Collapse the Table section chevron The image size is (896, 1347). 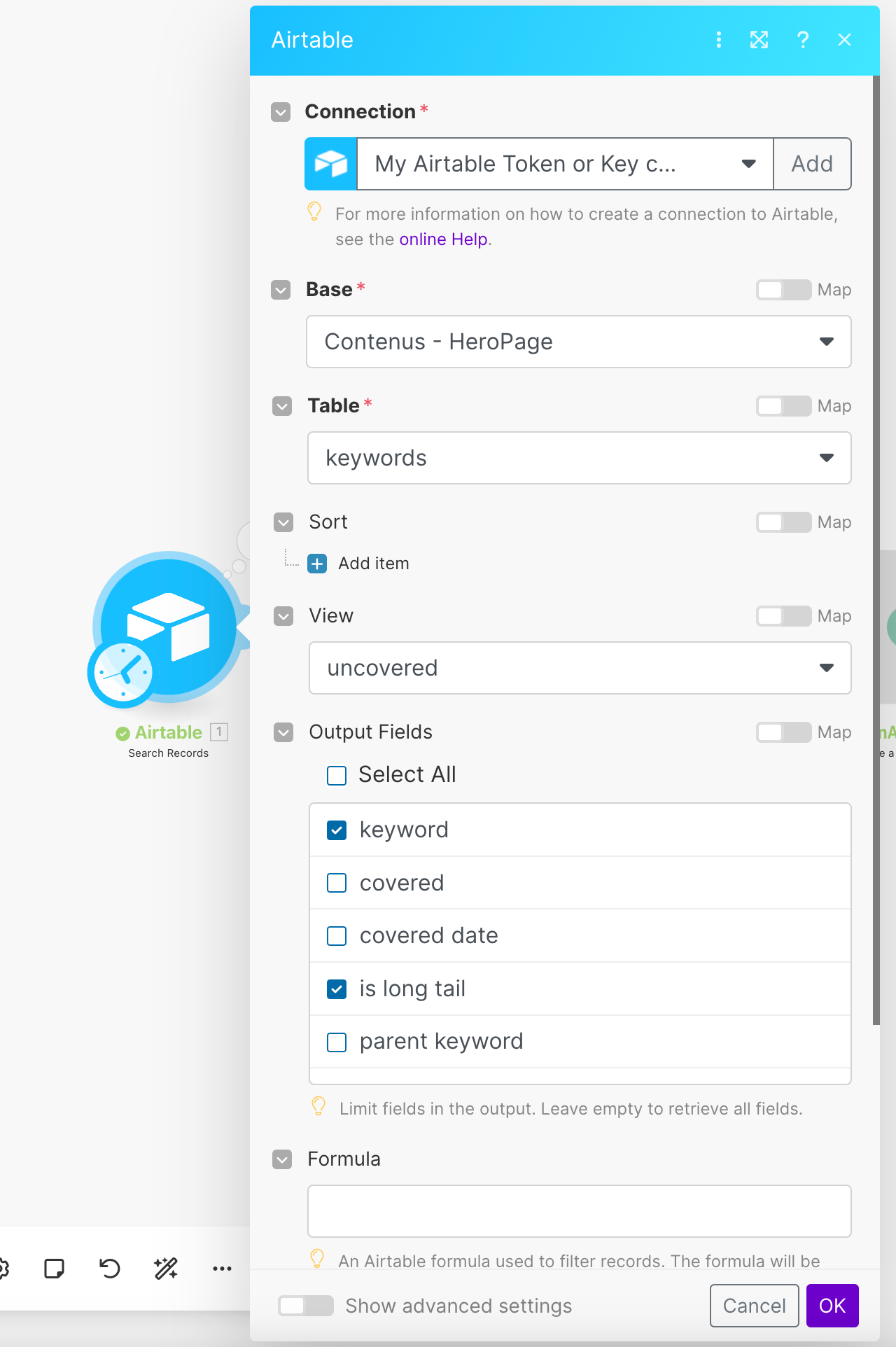click(282, 406)
